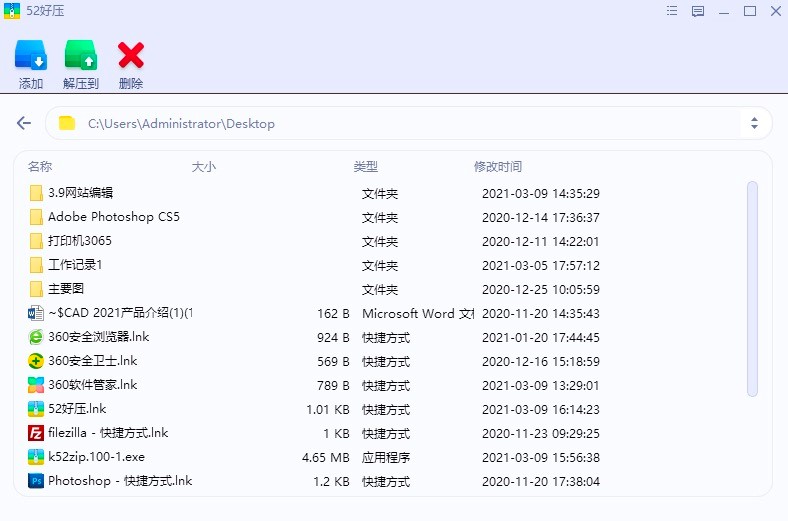Sort by the 名称 column header
The height and width of the screenshot is (521, 788).
40,166
